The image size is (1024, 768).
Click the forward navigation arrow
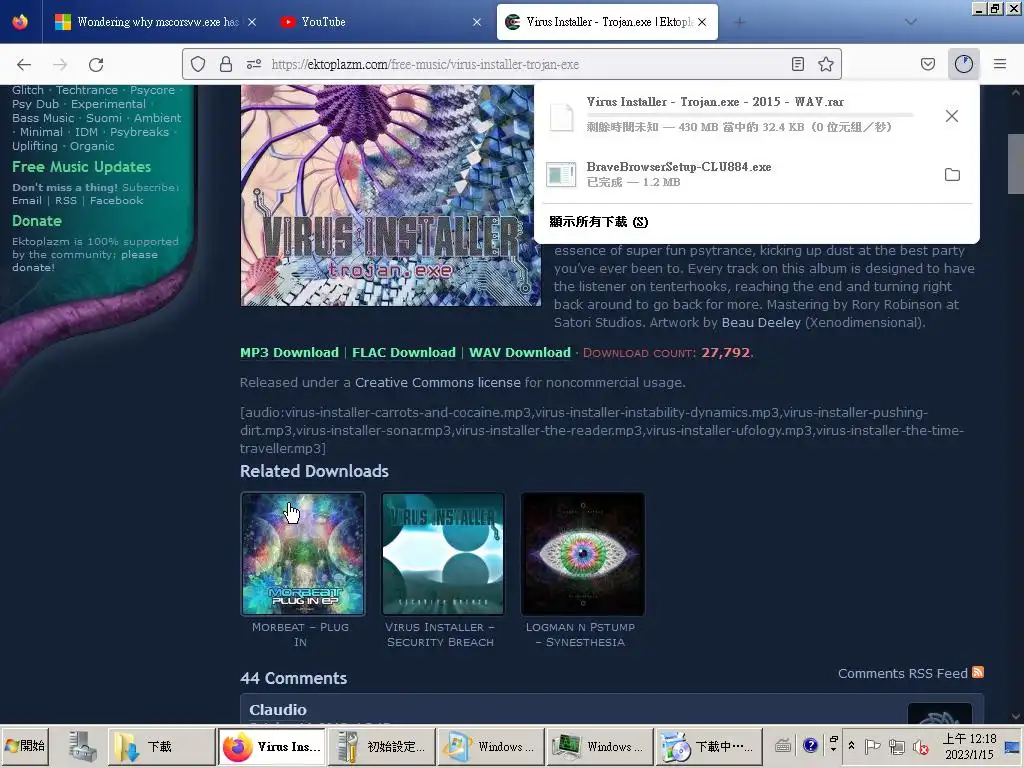pos(60,64)
